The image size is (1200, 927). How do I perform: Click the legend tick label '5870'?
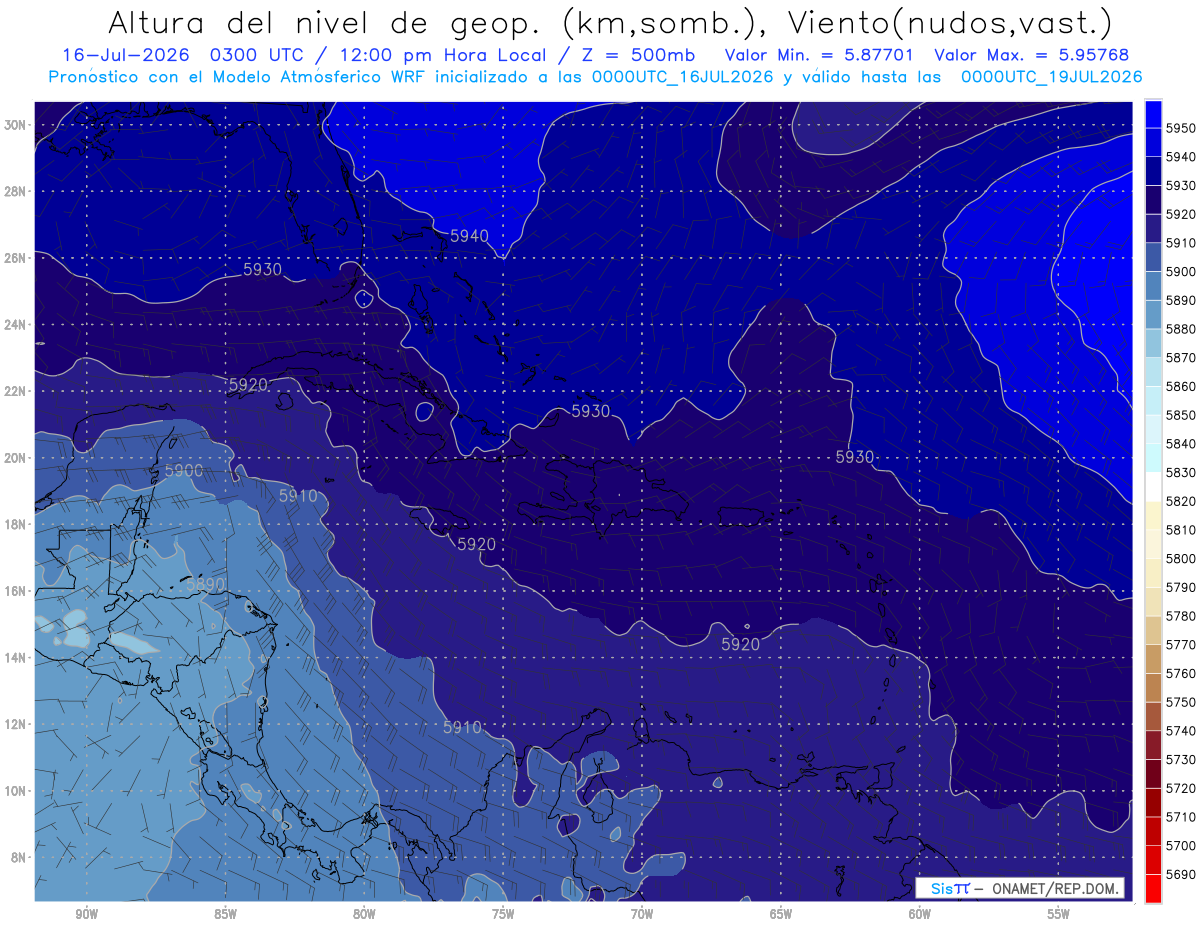coord(1180,358)
